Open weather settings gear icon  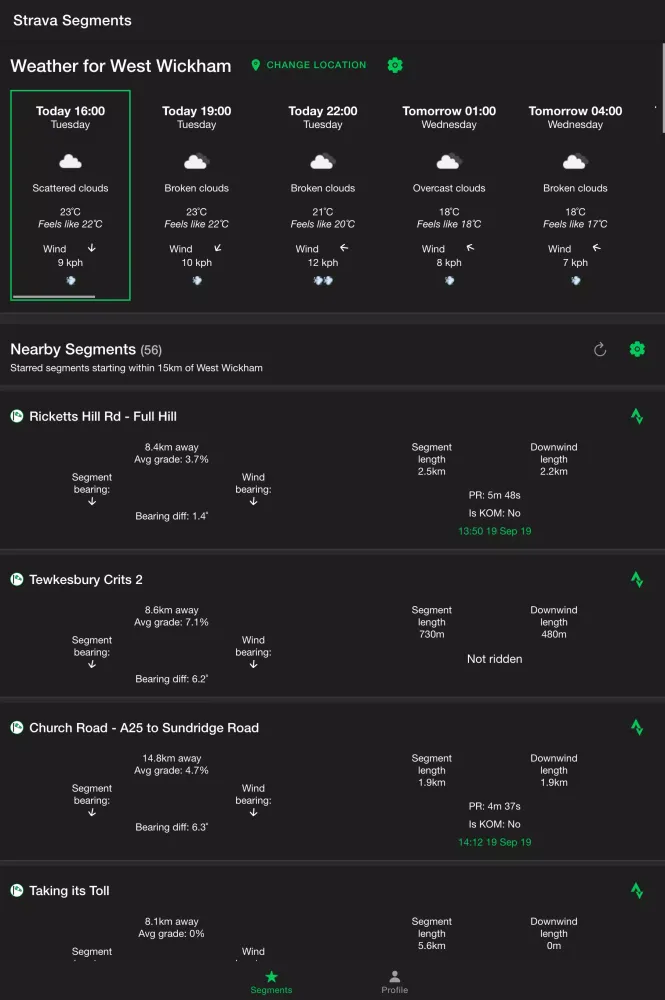pos(395,65)
